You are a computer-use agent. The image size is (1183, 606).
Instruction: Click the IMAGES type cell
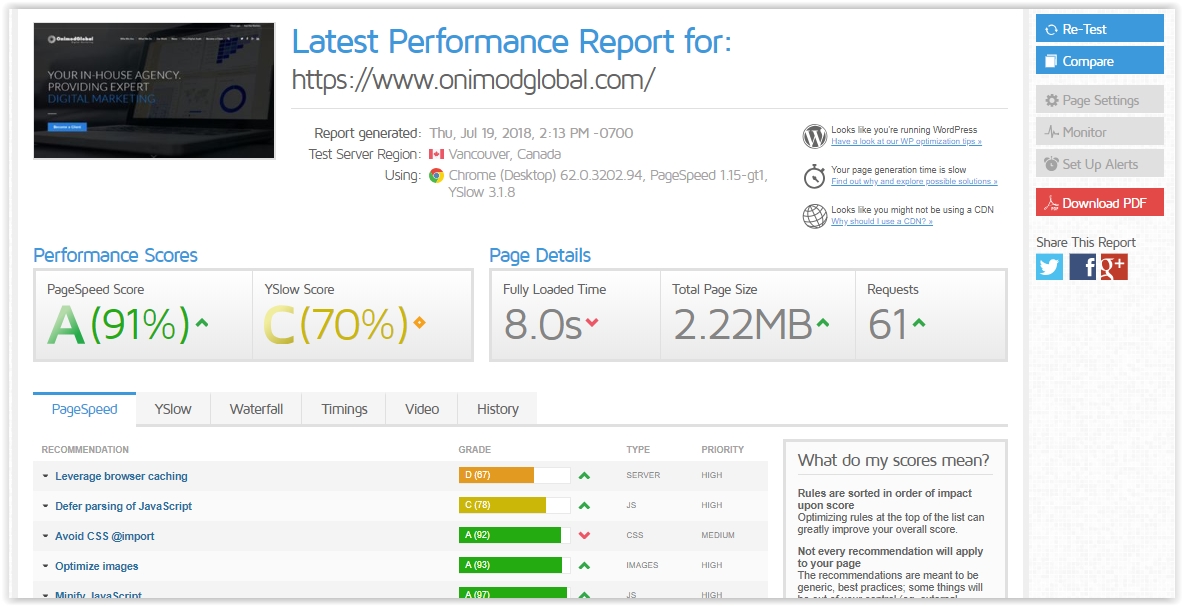[642, 565]
